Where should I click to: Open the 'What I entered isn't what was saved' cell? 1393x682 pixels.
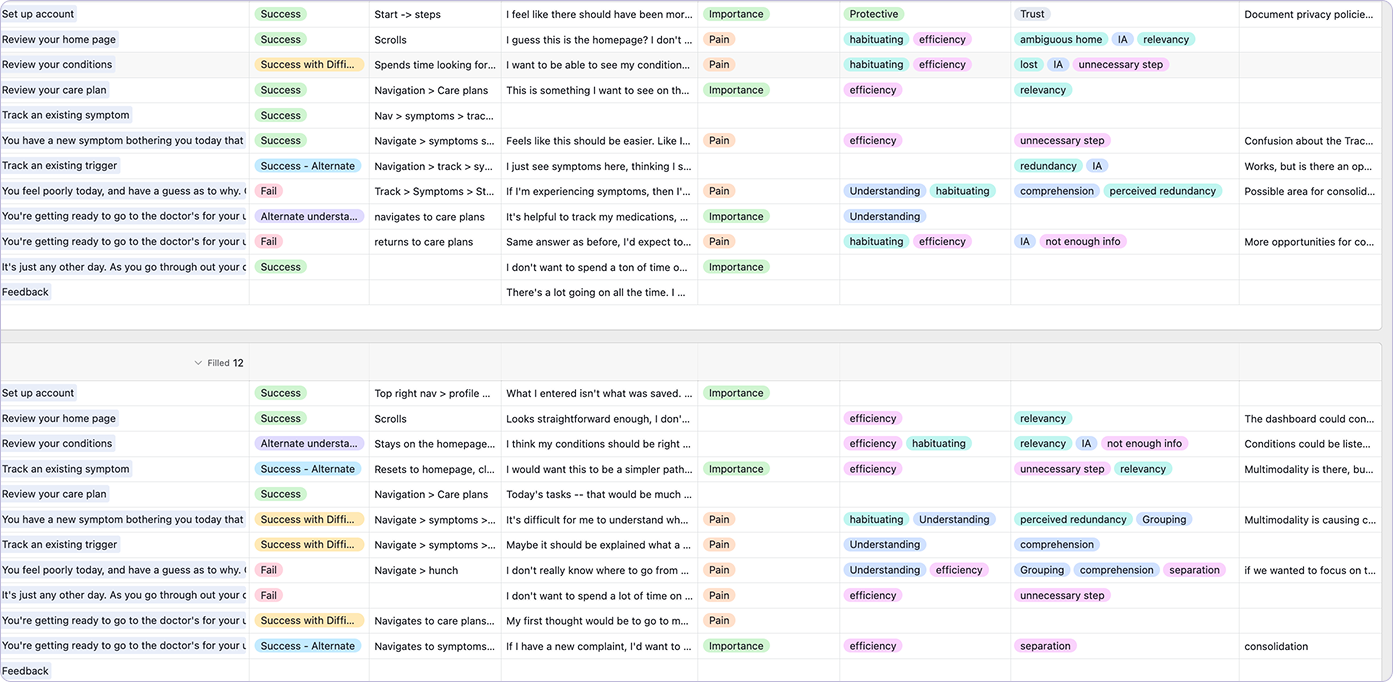pos(598,394)
